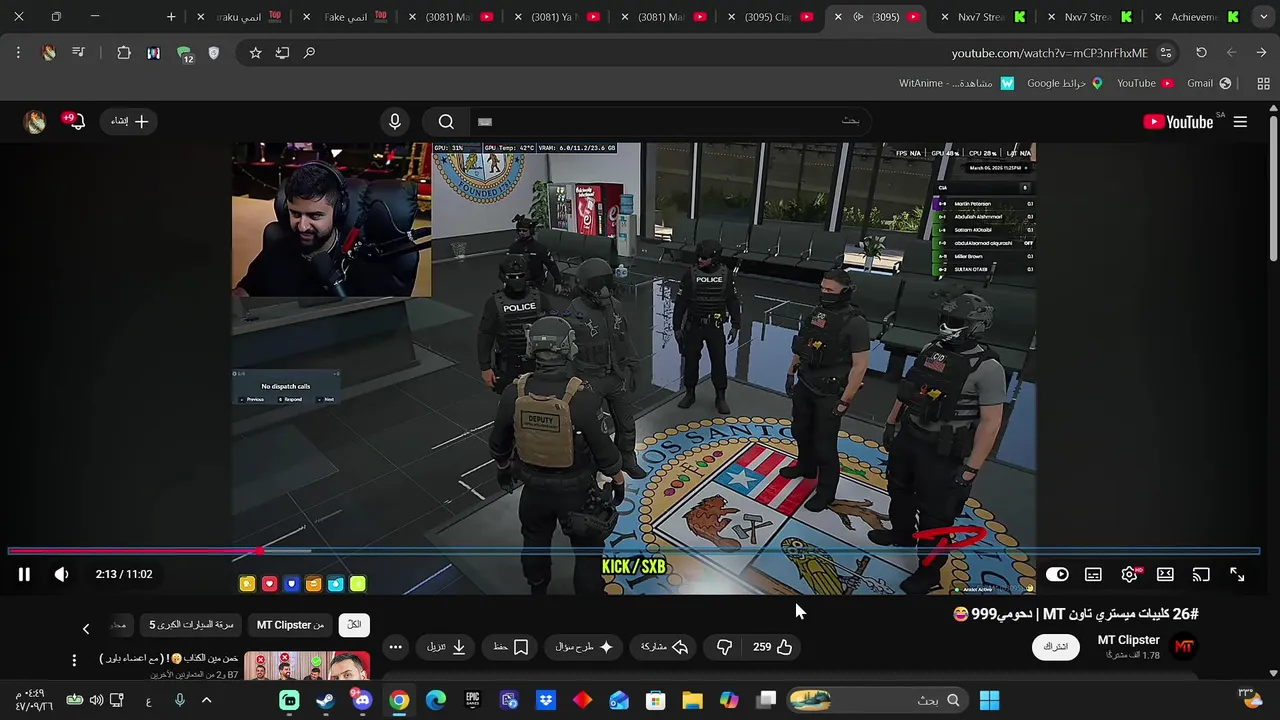Image resolution: width=1280 pixels, height=720 pixels.
Task: Select the سرقة السيارات الكبرى 5 chip
Action: click(191, 625)
